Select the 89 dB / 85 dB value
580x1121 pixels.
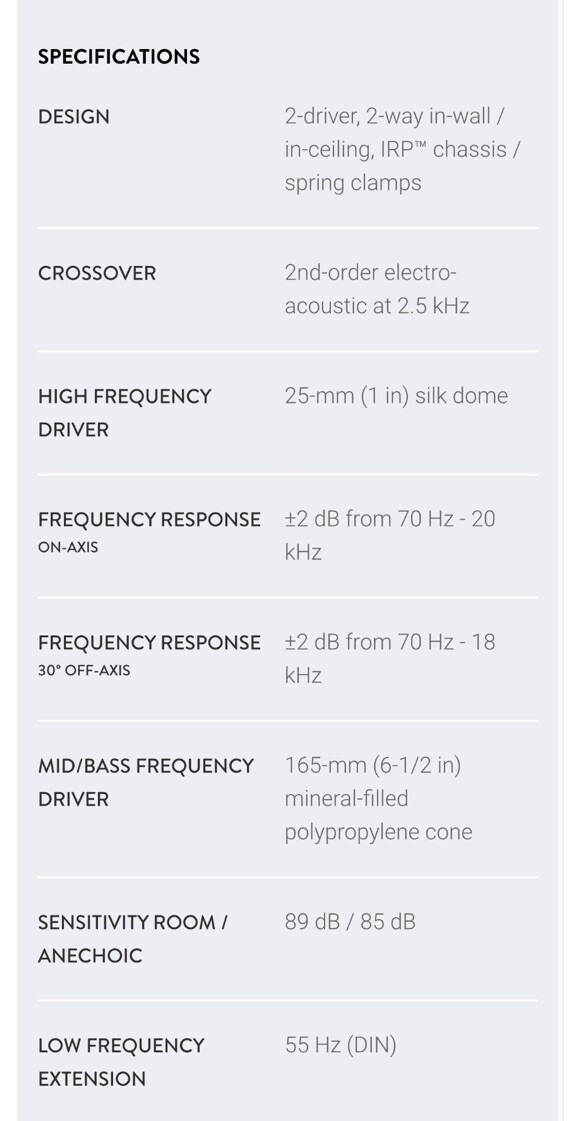(350, 922)
